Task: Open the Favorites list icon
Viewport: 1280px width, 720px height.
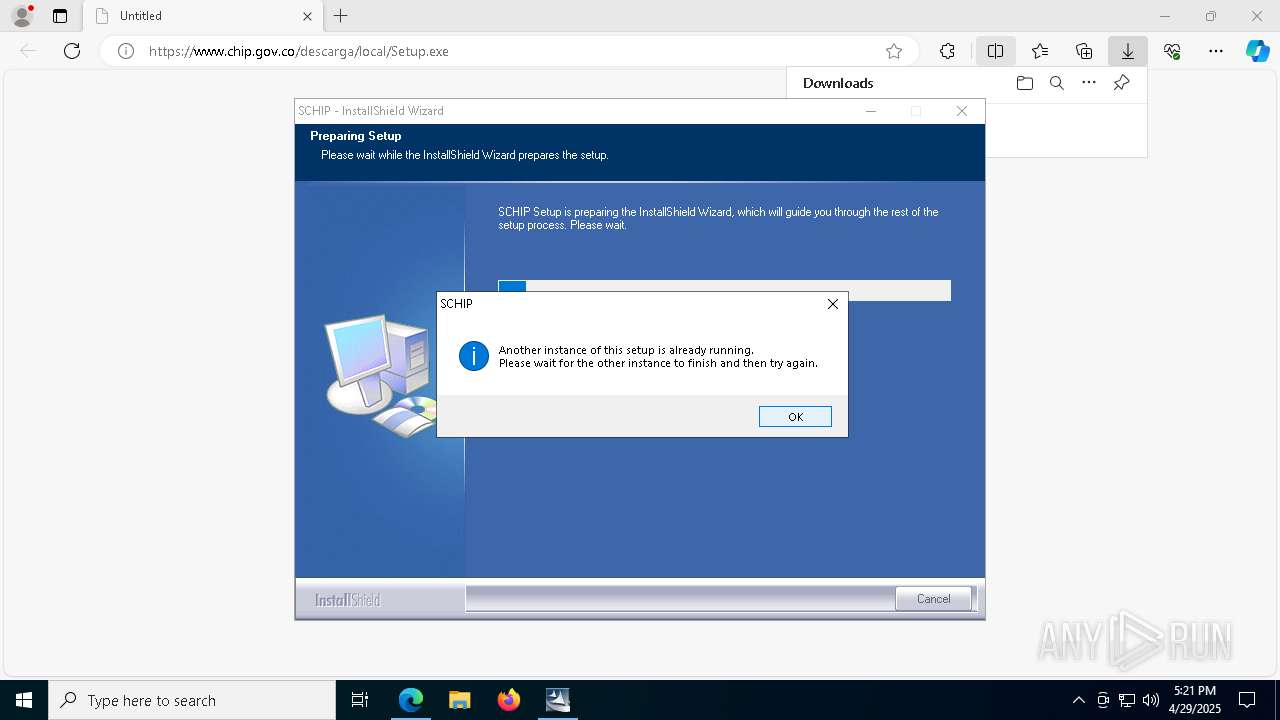Action: pos(1040,51)
